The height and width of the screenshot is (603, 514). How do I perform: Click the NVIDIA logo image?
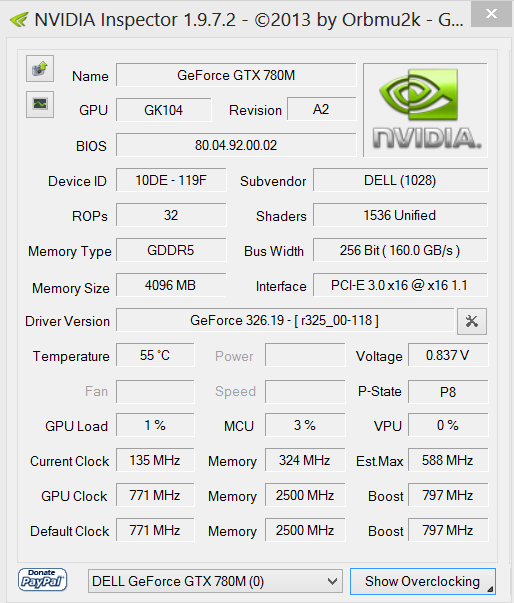coord(426,110)
